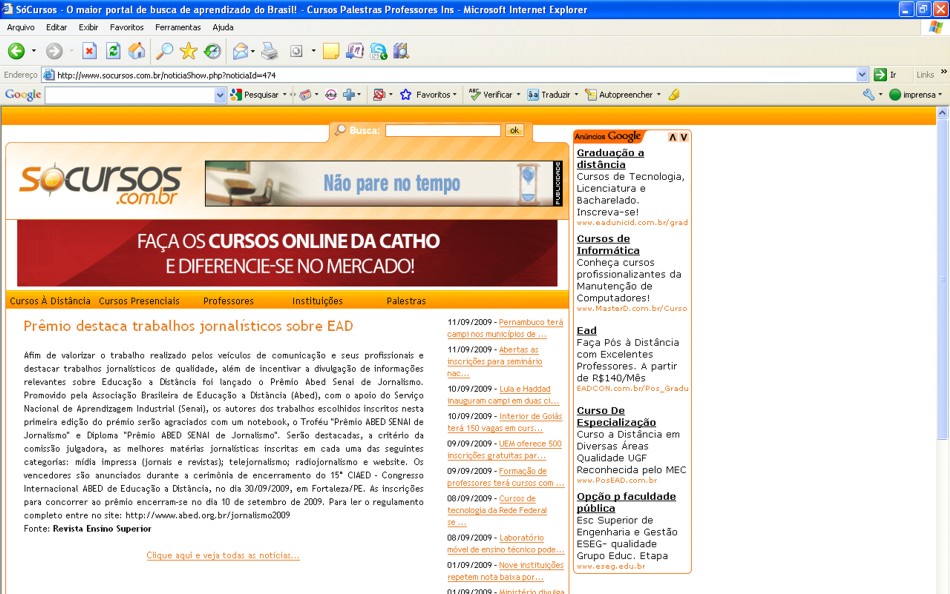Viewport: 950px width, 594px height.
Task: Open the Favorites star in the IE toolbar
Action: [x=188, y=51]
